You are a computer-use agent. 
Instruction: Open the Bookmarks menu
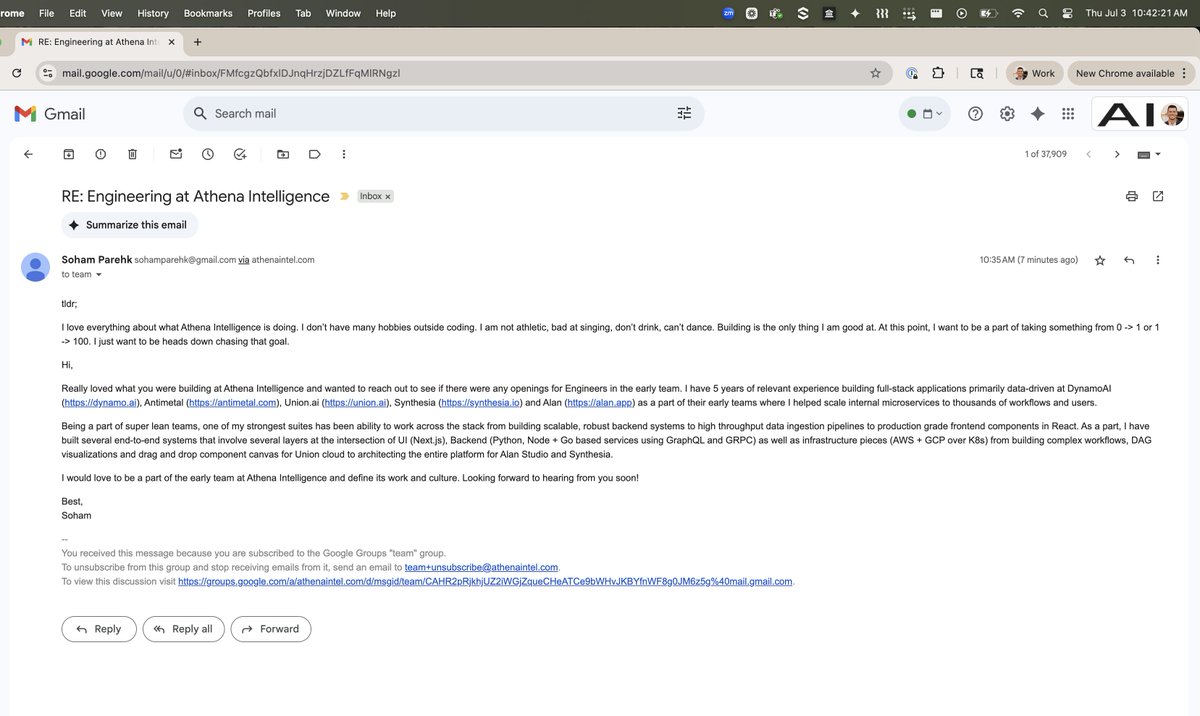pos(208,13)
